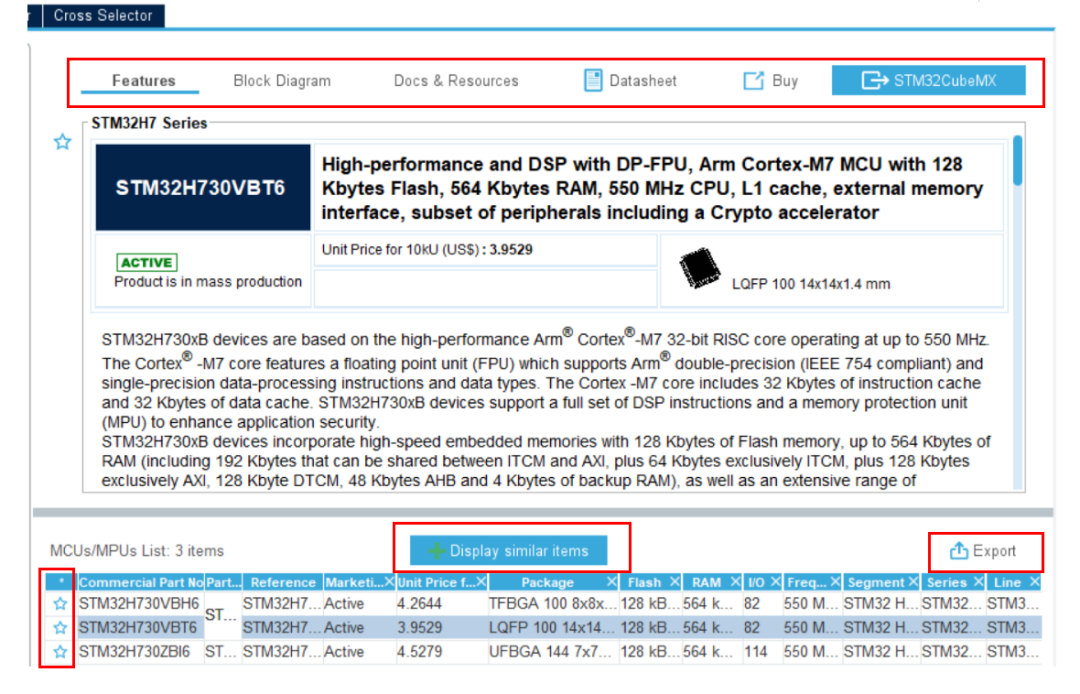This screenshot has width=1080, height=694.
Task: Toggle favorite star for STM32H730VBT6 row
Action: (61, 628)
